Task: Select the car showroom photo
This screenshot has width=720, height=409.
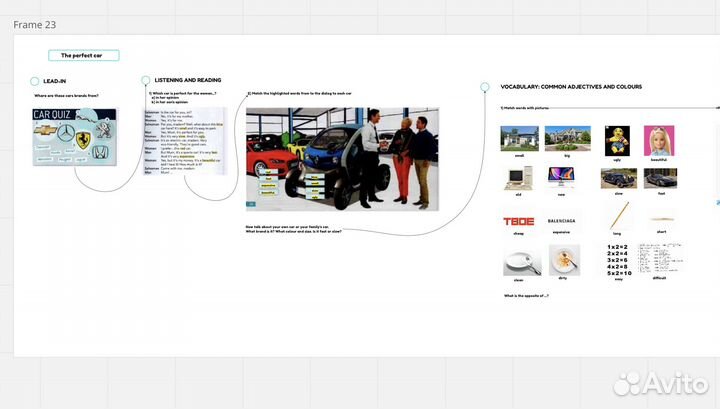Action: tap(342, 158)
